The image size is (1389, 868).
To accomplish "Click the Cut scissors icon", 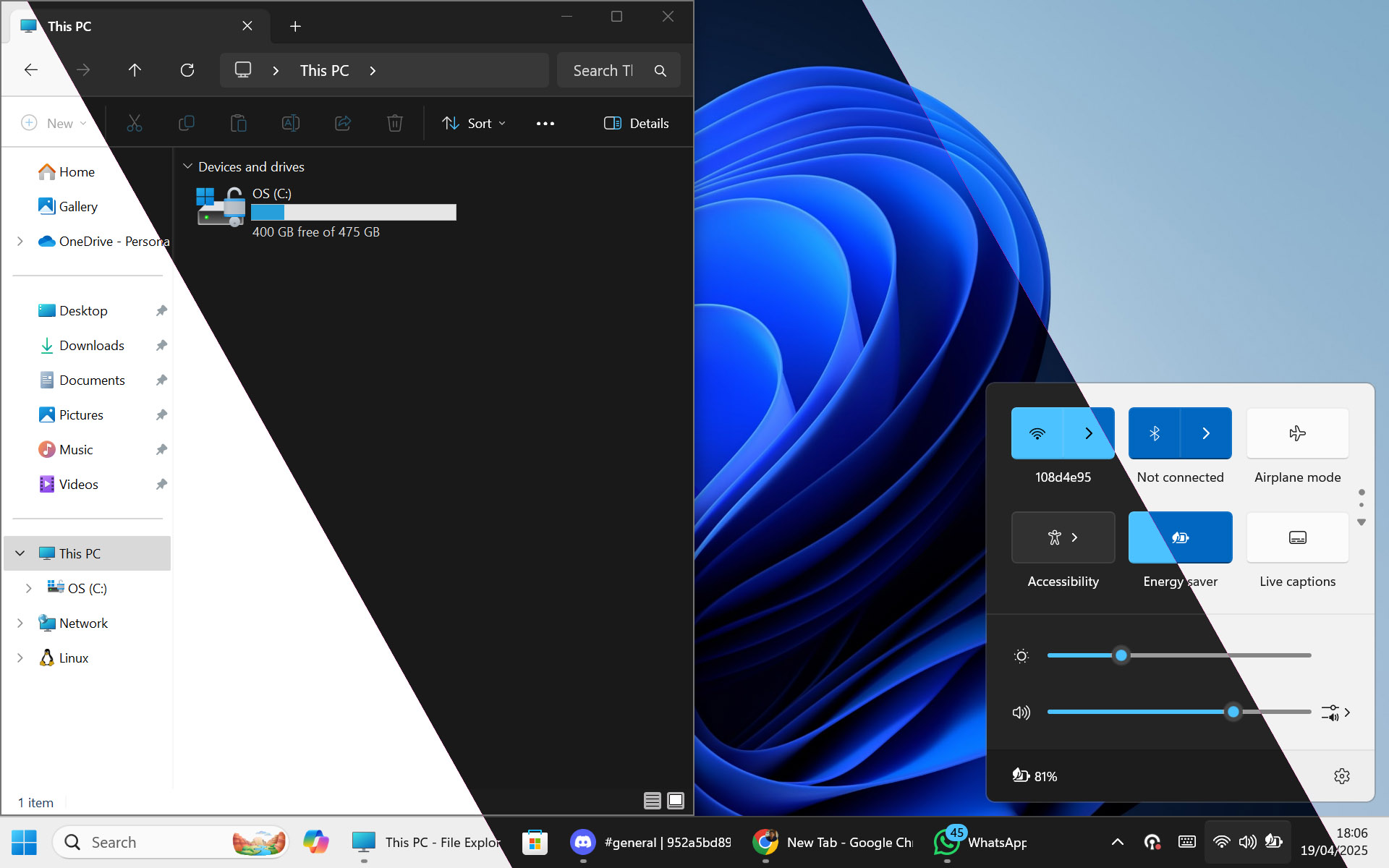I will point(135,124).
